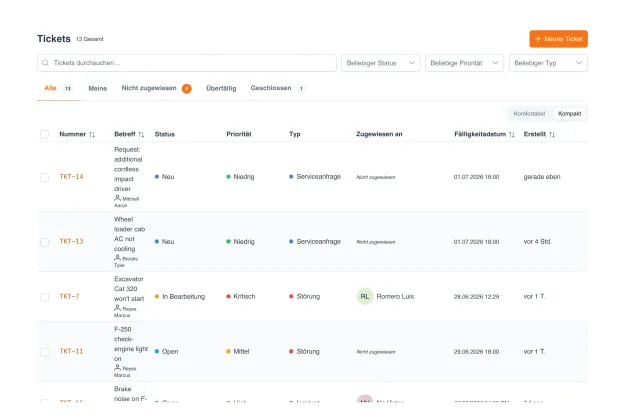Open the Beliebiger Status dropdown
The width and height of the screenshot is (624, 420).
click(x=380, y=63)
